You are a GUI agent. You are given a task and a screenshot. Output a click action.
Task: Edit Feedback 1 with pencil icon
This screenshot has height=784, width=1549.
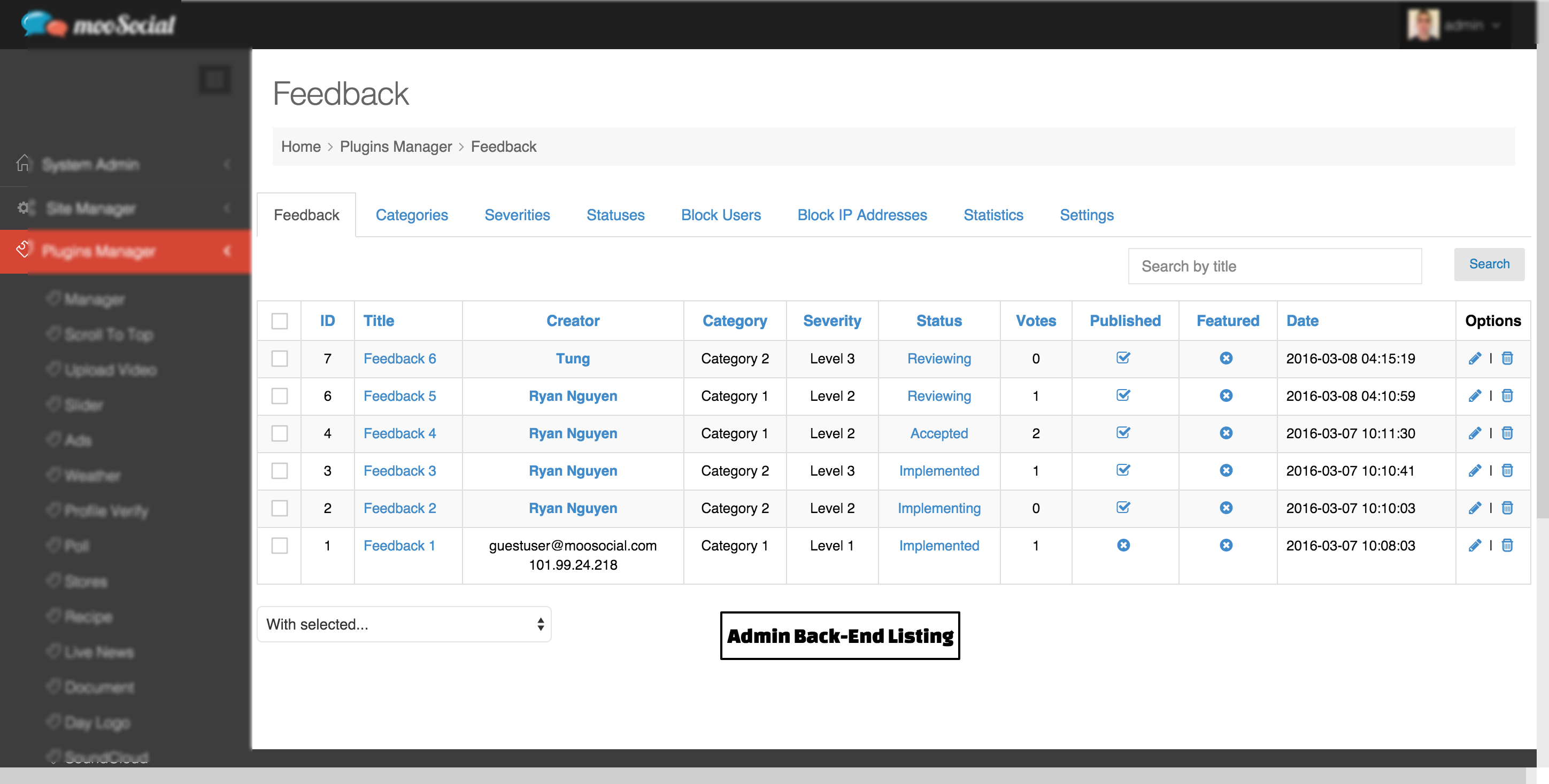click(1475, 545)
